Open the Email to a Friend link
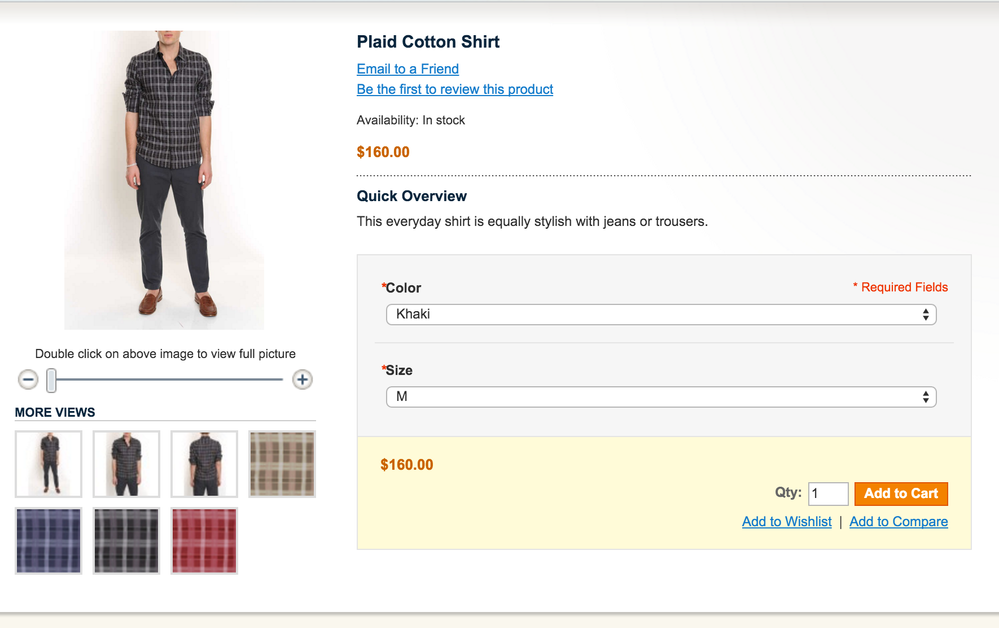Image resolution: width=999 pixels, height=628 pixels. point(407,69)
